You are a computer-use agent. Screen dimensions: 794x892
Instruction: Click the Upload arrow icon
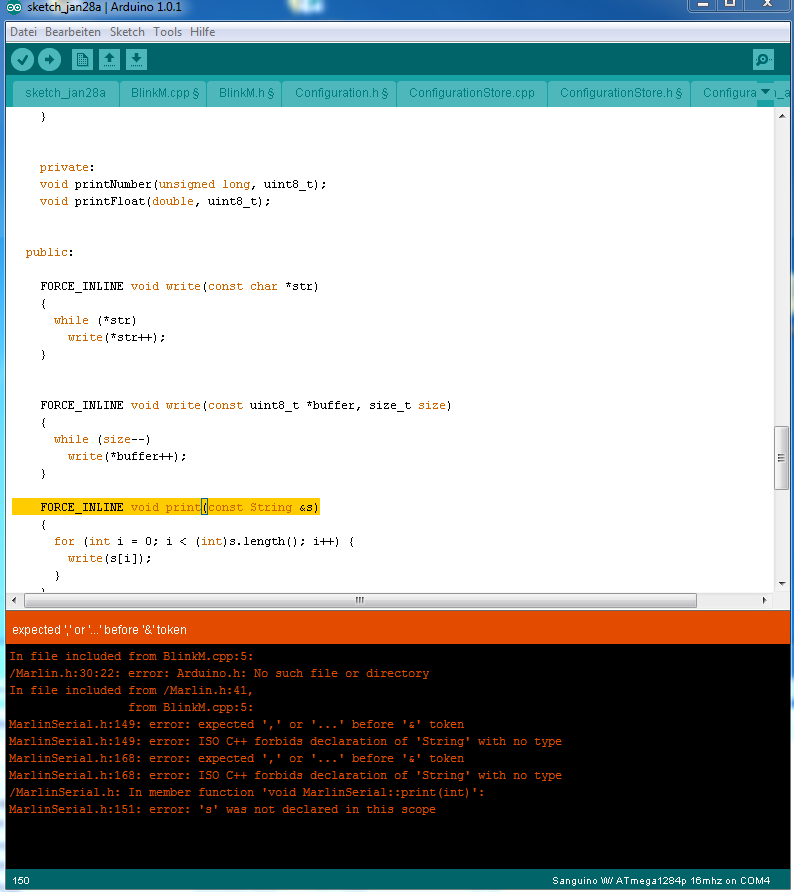[49, 60]
